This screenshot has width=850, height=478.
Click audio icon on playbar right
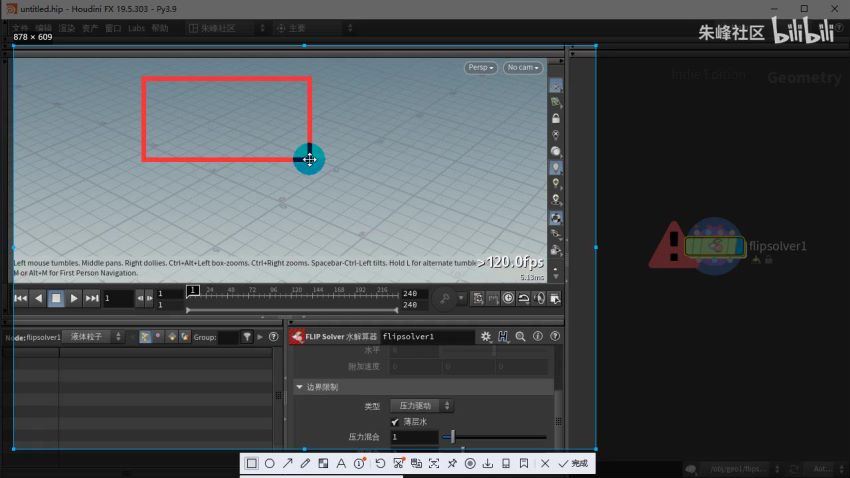pyautogui.click(x=539, y=298)
